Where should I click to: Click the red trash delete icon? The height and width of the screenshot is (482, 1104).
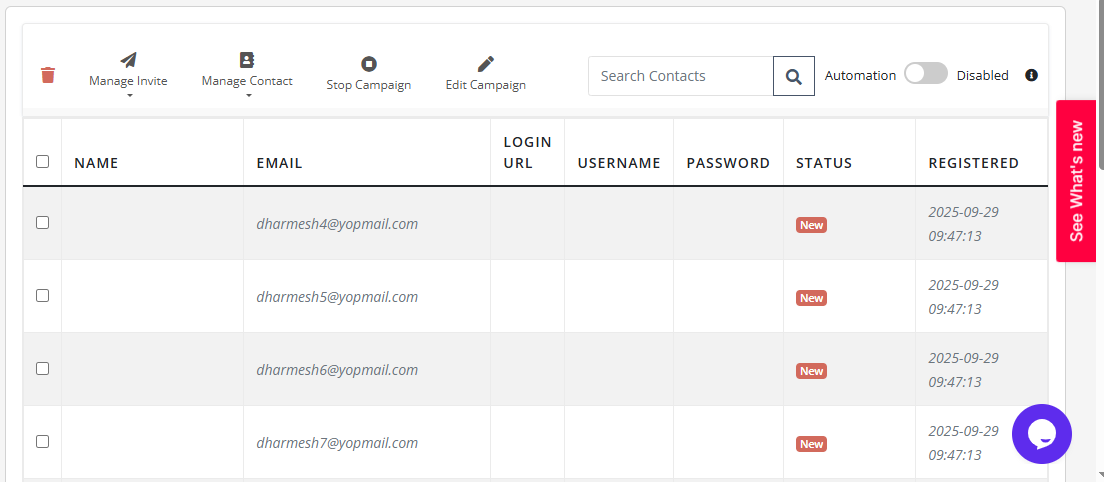click(x=48, y=75)
